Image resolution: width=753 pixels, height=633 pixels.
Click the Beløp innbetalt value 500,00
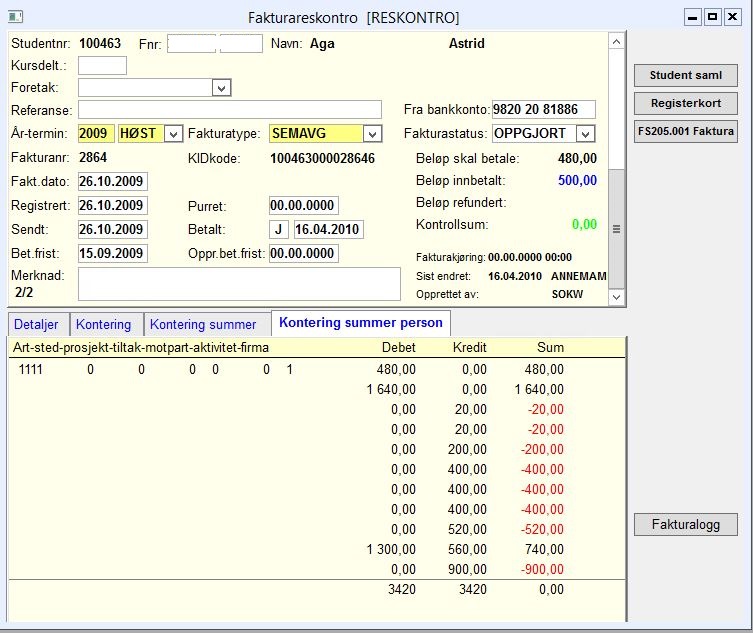pyautogui.click(x=577, y=181)
